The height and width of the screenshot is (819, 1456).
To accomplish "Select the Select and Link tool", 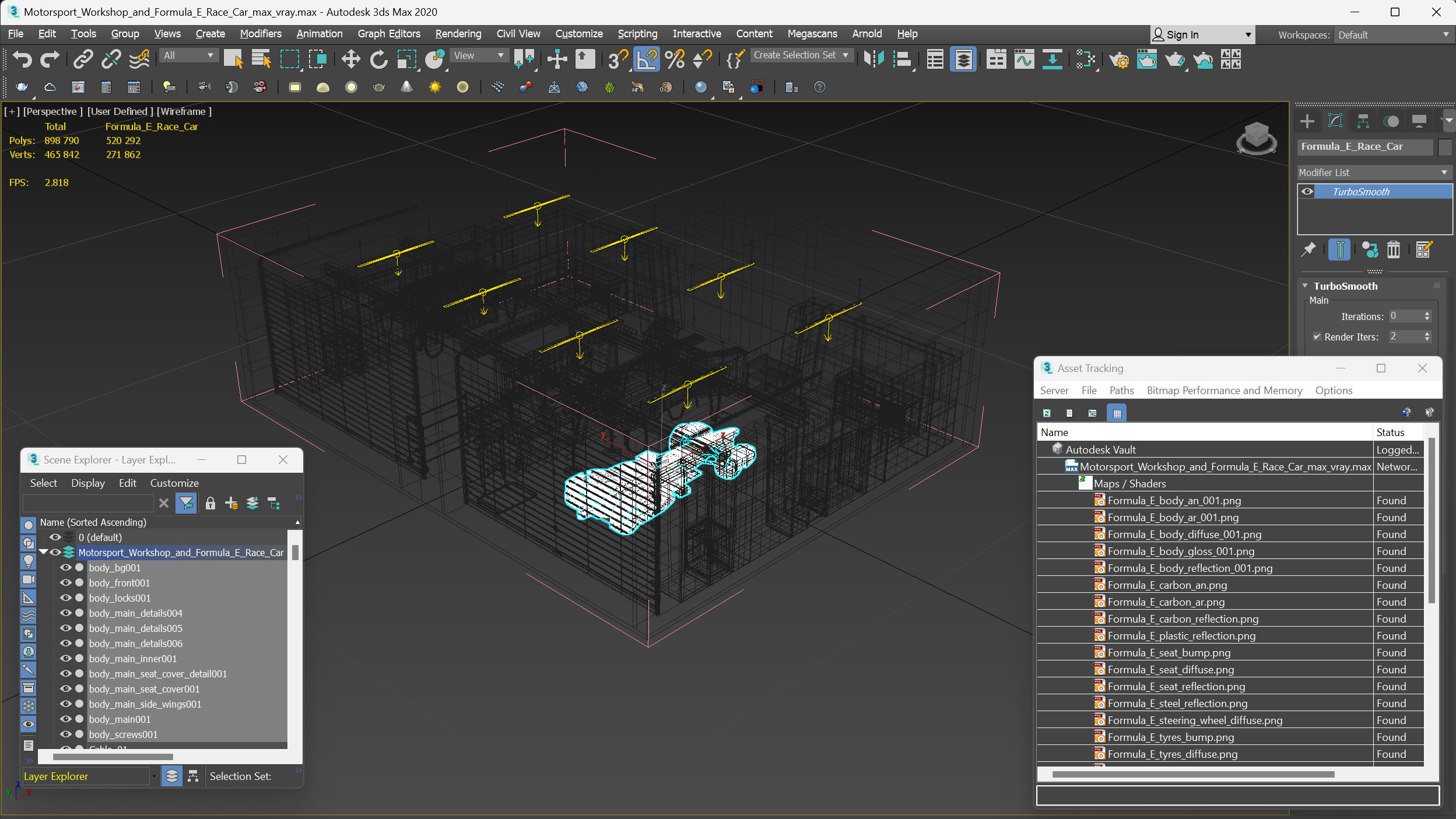I will click(x=83, y=59).
